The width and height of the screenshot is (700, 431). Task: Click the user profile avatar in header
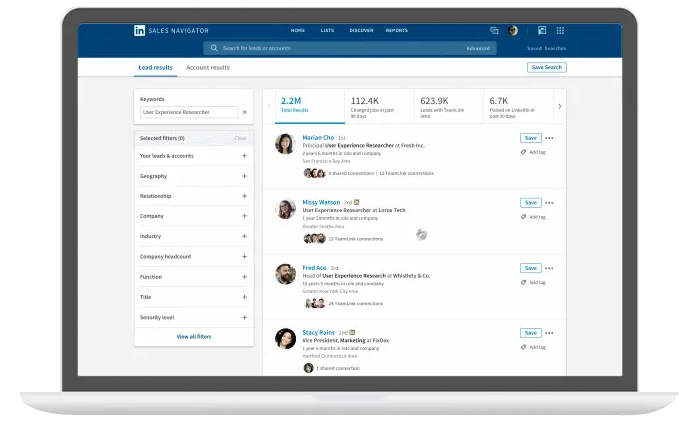(513, 31)
